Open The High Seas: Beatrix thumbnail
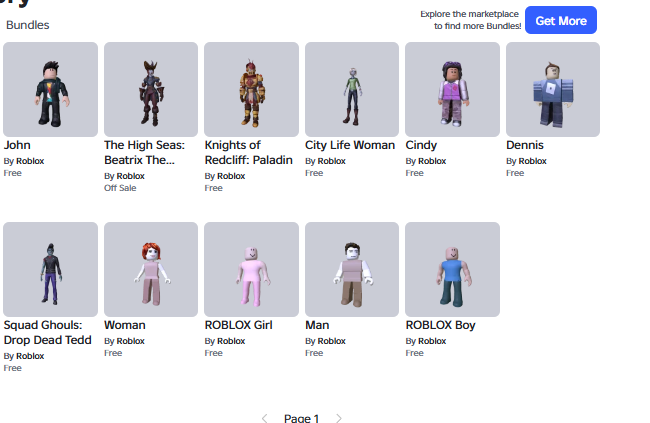 [151, 89]
